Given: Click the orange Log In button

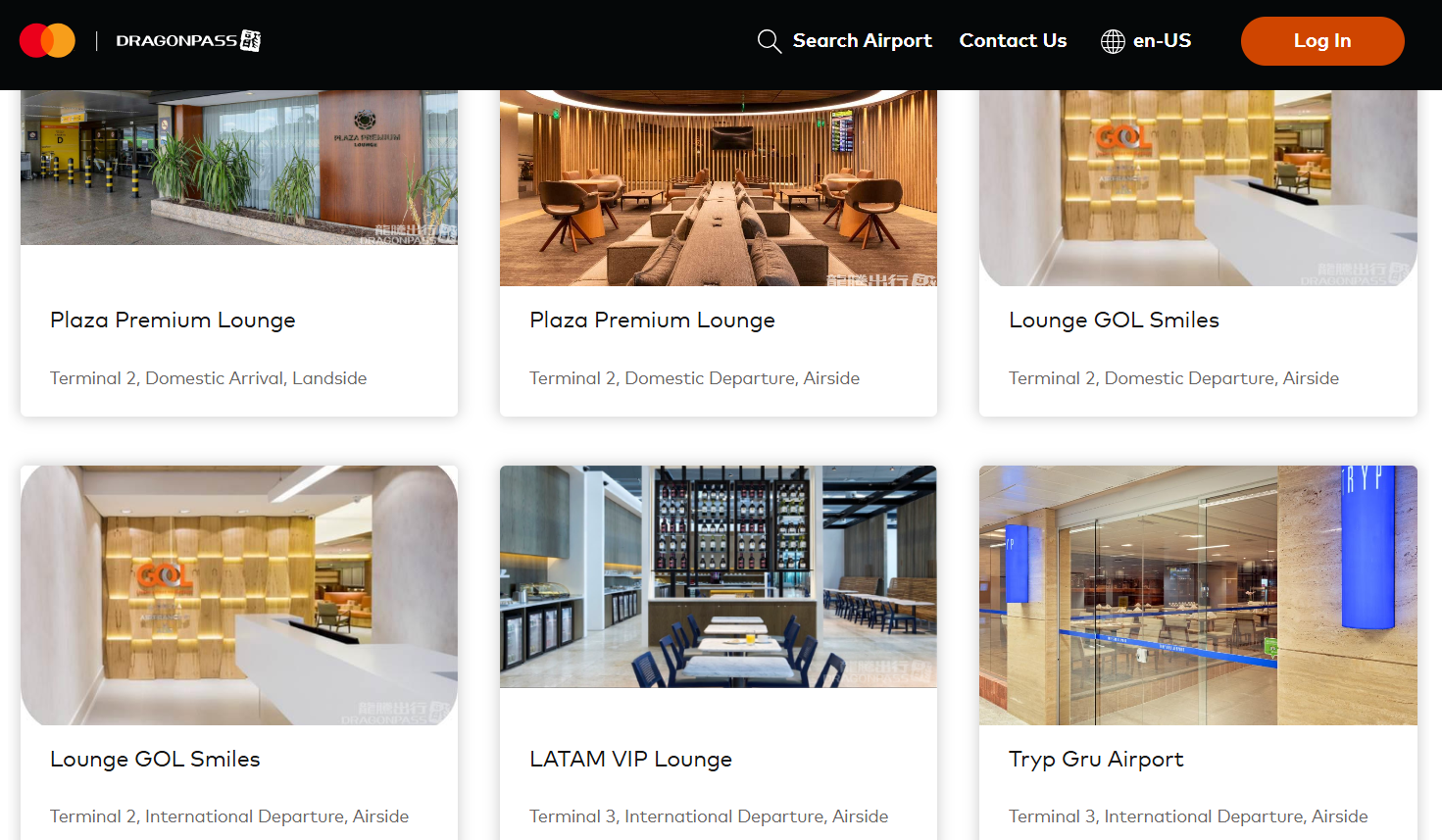Looking at the screenshot, I should (x=1322, y=41).
